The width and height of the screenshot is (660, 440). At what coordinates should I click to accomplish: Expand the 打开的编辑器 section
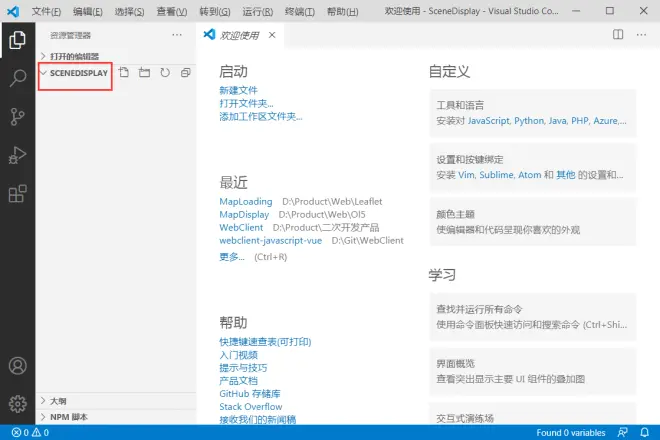tap(116, 56)
